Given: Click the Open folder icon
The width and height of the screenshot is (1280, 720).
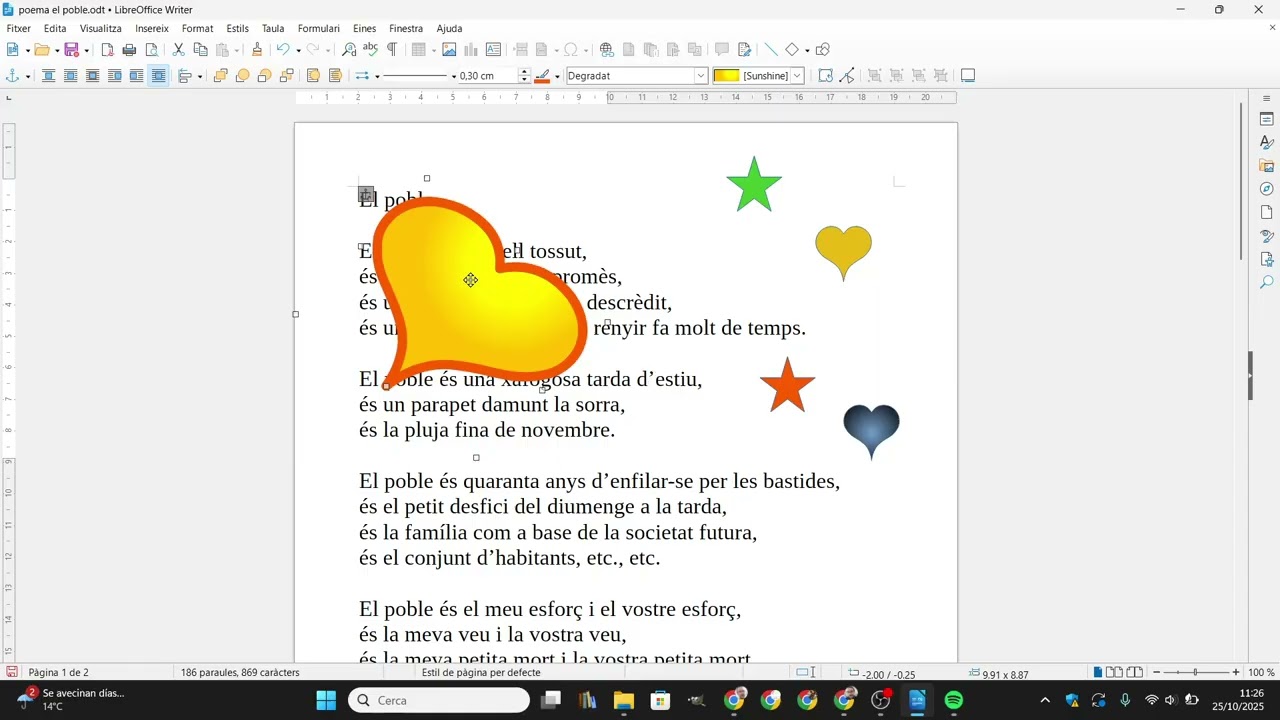Looking at the screenshot, I should 42,50.
